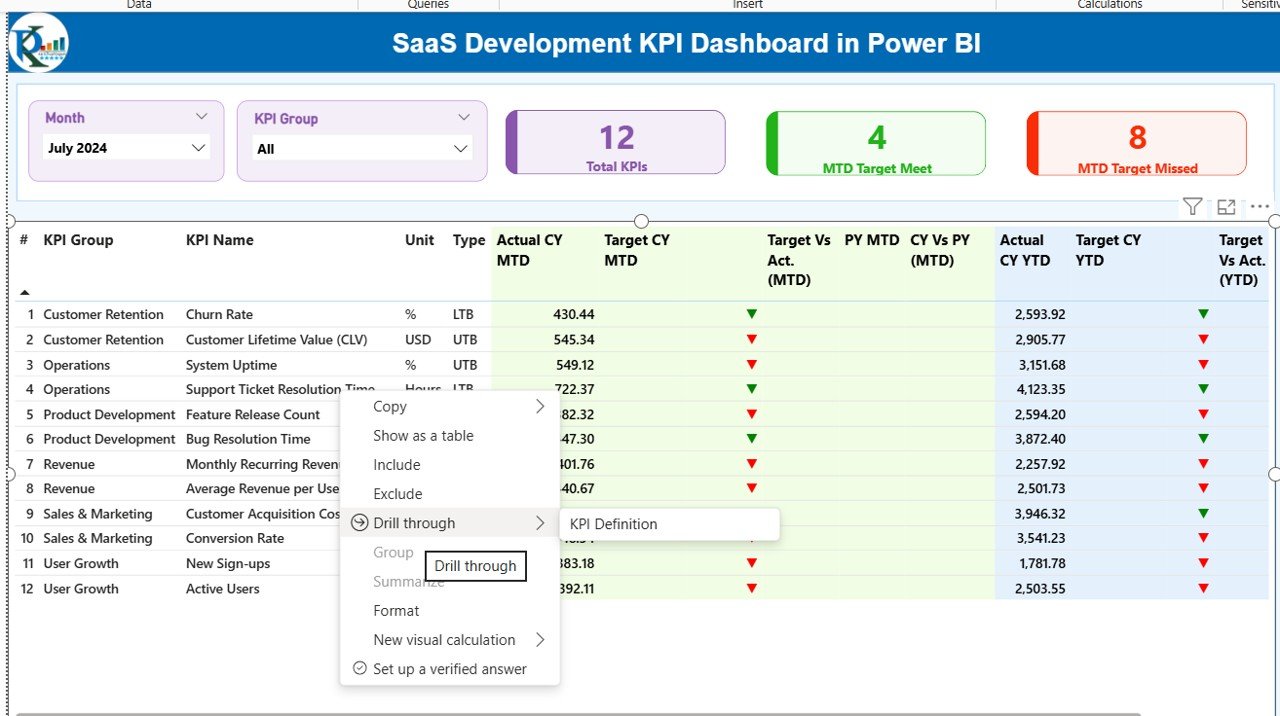
Task: Expand the Month slicer header chevron
Action: coord(202,117)
